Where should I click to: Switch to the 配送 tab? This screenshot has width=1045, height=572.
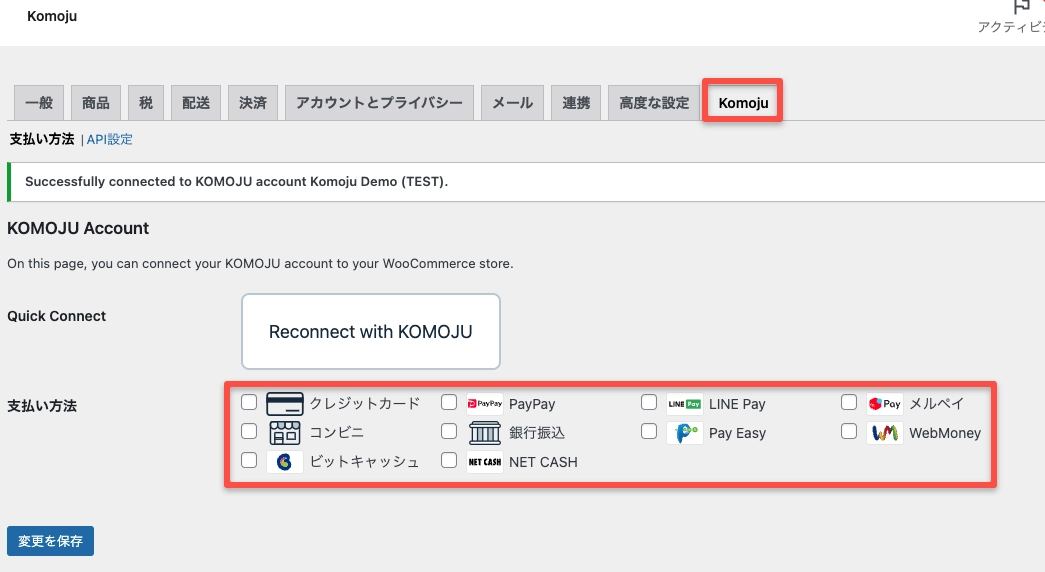[196, 103]
